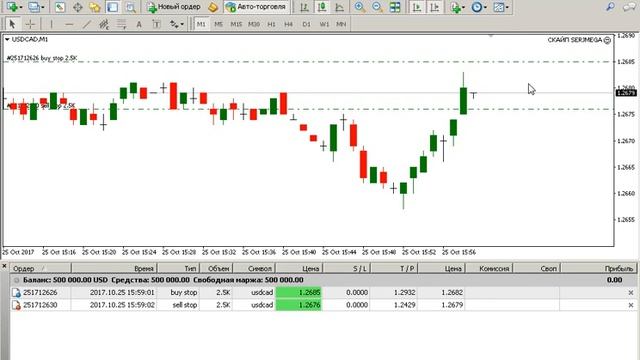This screenshot has width=640, height=360.
Task: Toggle candlestick chart mode
Action: coord(322,7)
